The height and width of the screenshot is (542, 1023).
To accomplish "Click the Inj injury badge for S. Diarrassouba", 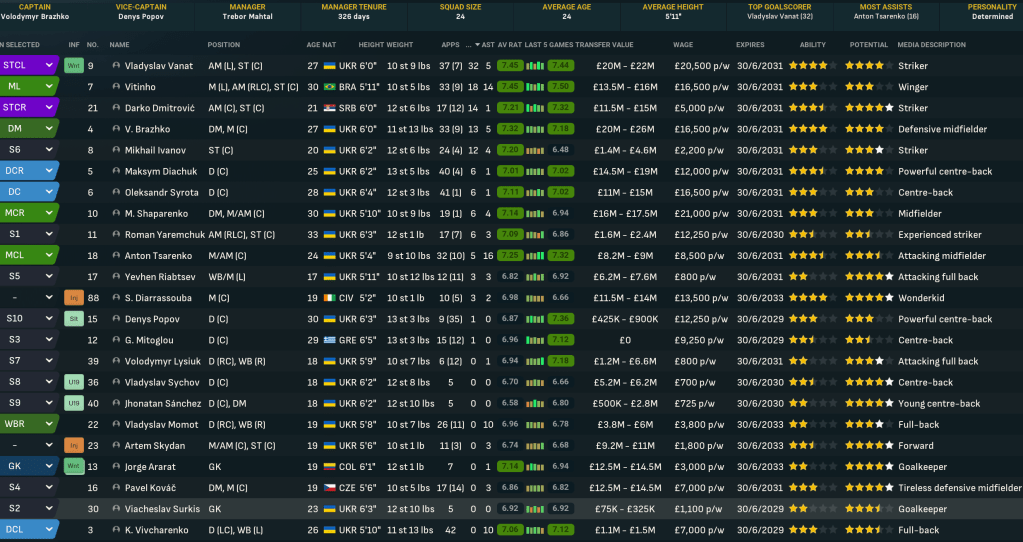I will (x=74, y=298).
